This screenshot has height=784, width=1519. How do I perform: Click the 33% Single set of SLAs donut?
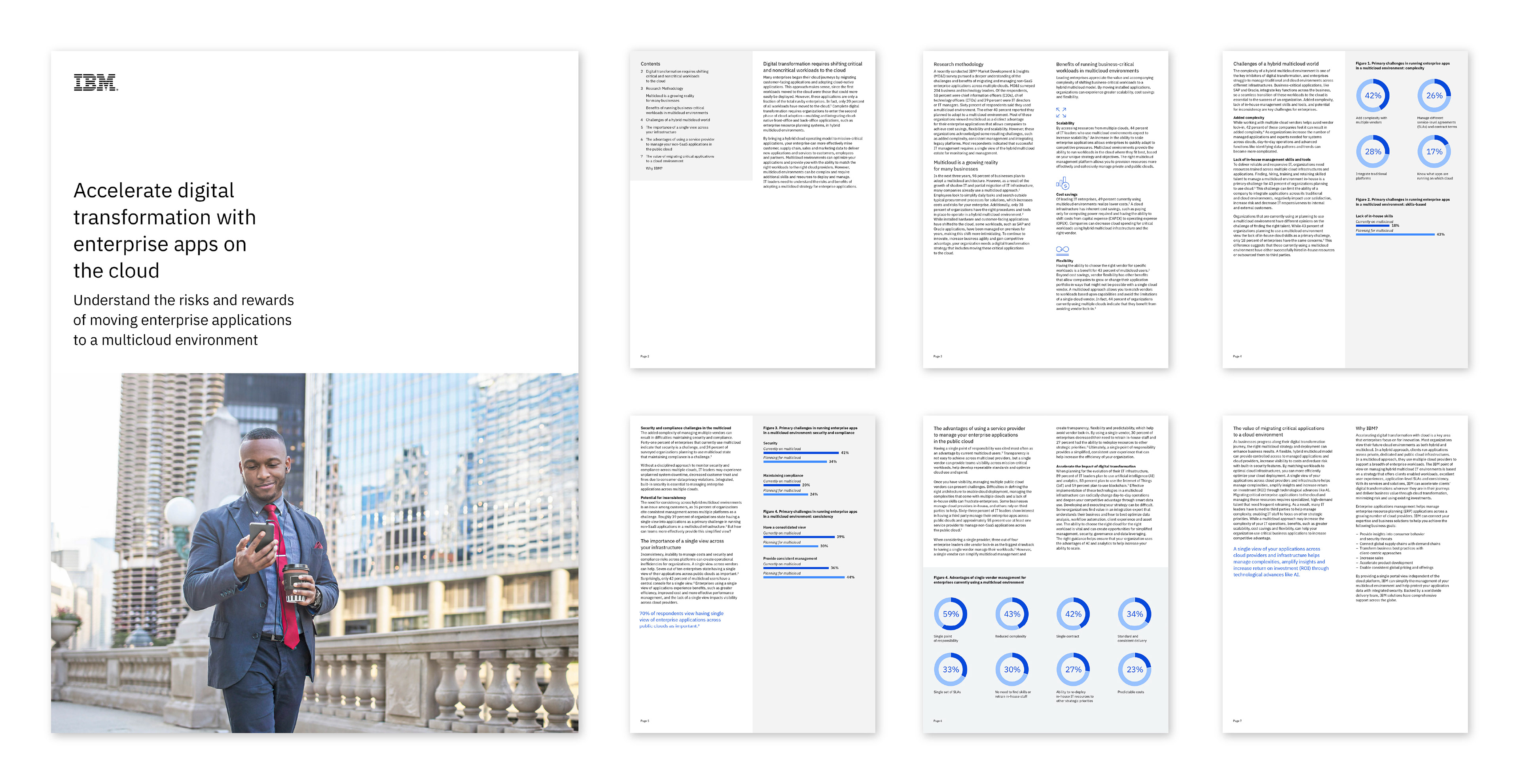(951, 670)
